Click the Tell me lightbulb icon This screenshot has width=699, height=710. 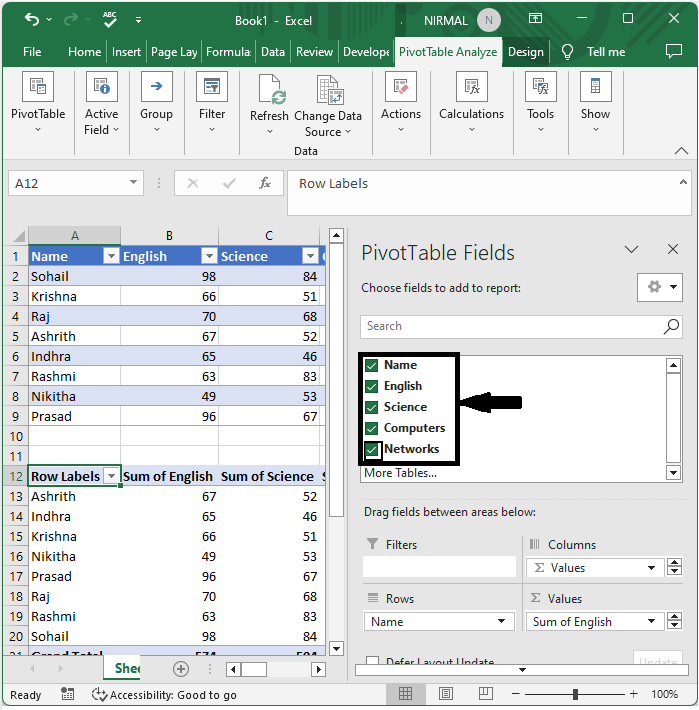click(x=567, y=52)
